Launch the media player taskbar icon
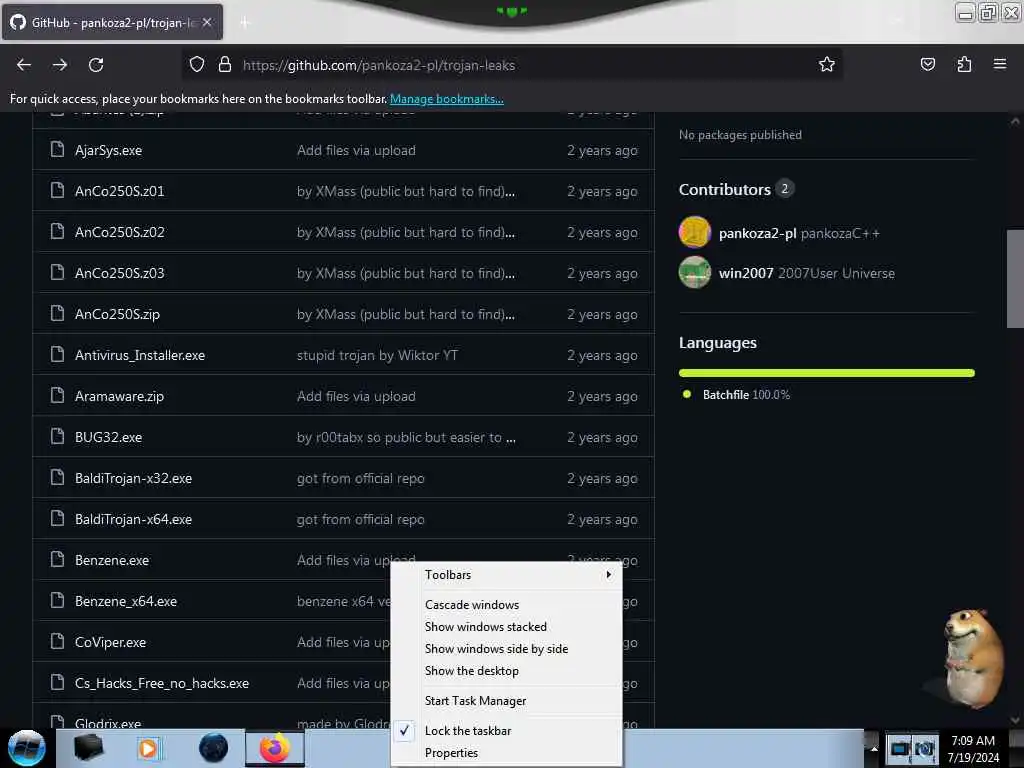The width and height of the screenshot is (1024, 768). click(x=148, y=748)
